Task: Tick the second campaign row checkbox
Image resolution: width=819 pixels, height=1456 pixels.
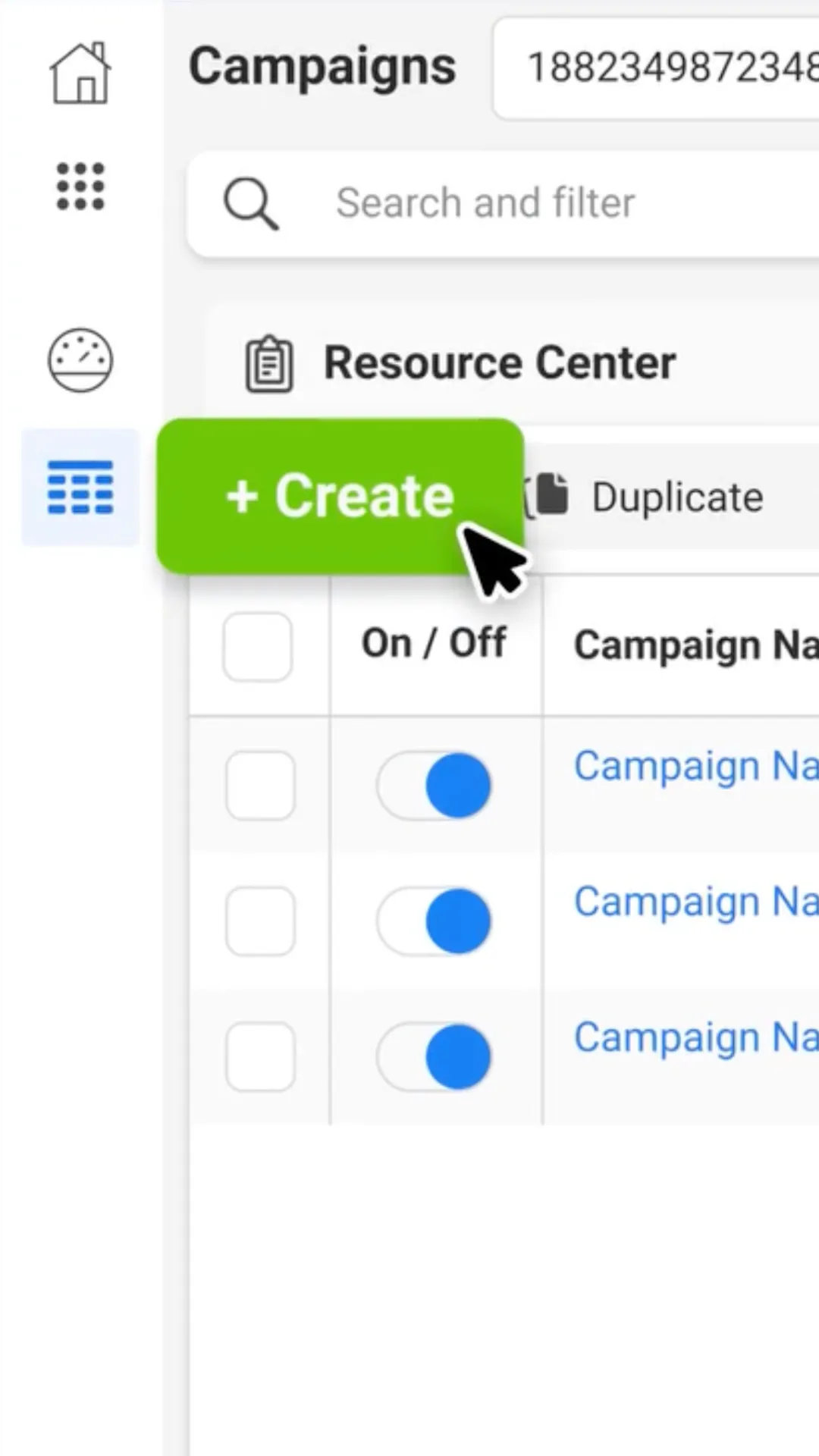Action: click(260, 921)
